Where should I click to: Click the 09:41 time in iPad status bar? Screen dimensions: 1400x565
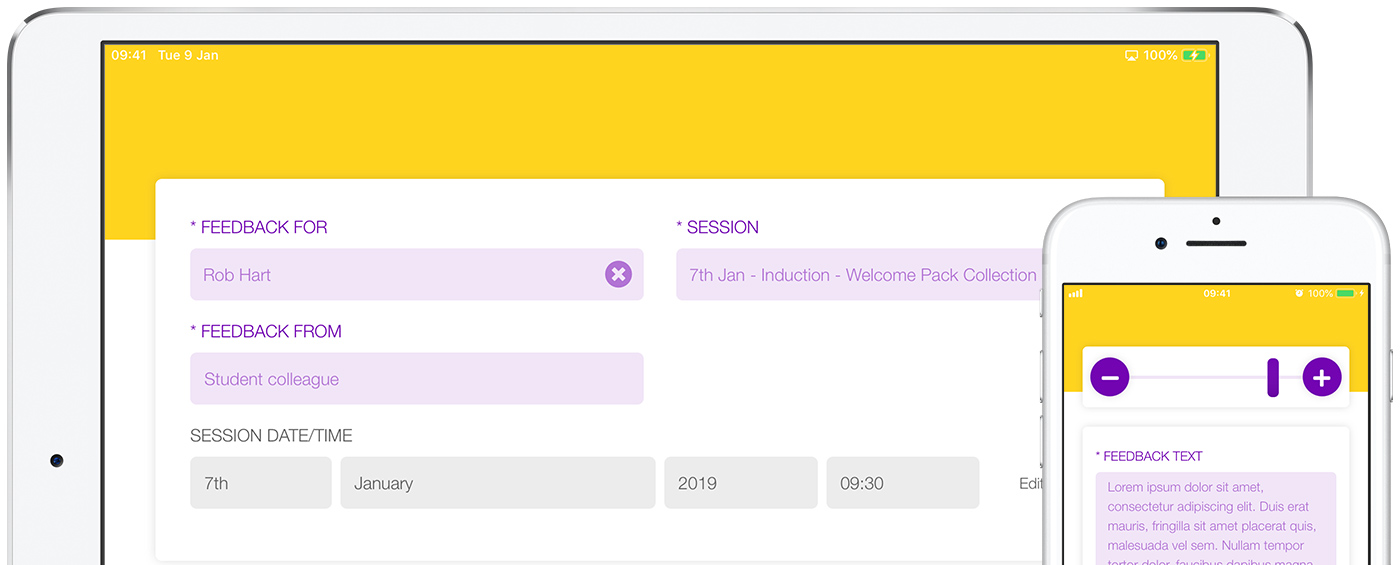(x=129, y=56)
